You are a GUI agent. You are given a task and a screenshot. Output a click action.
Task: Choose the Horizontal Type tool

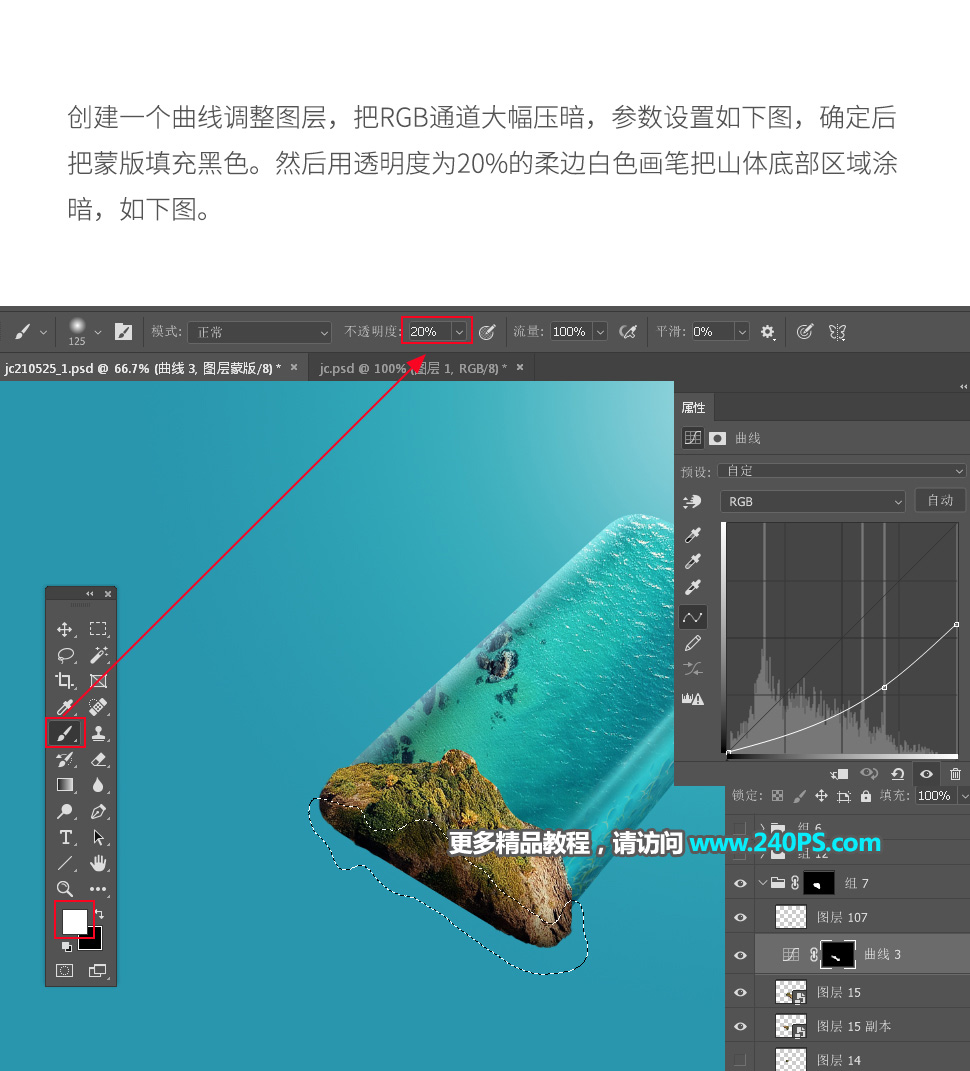tap(65, 837)
